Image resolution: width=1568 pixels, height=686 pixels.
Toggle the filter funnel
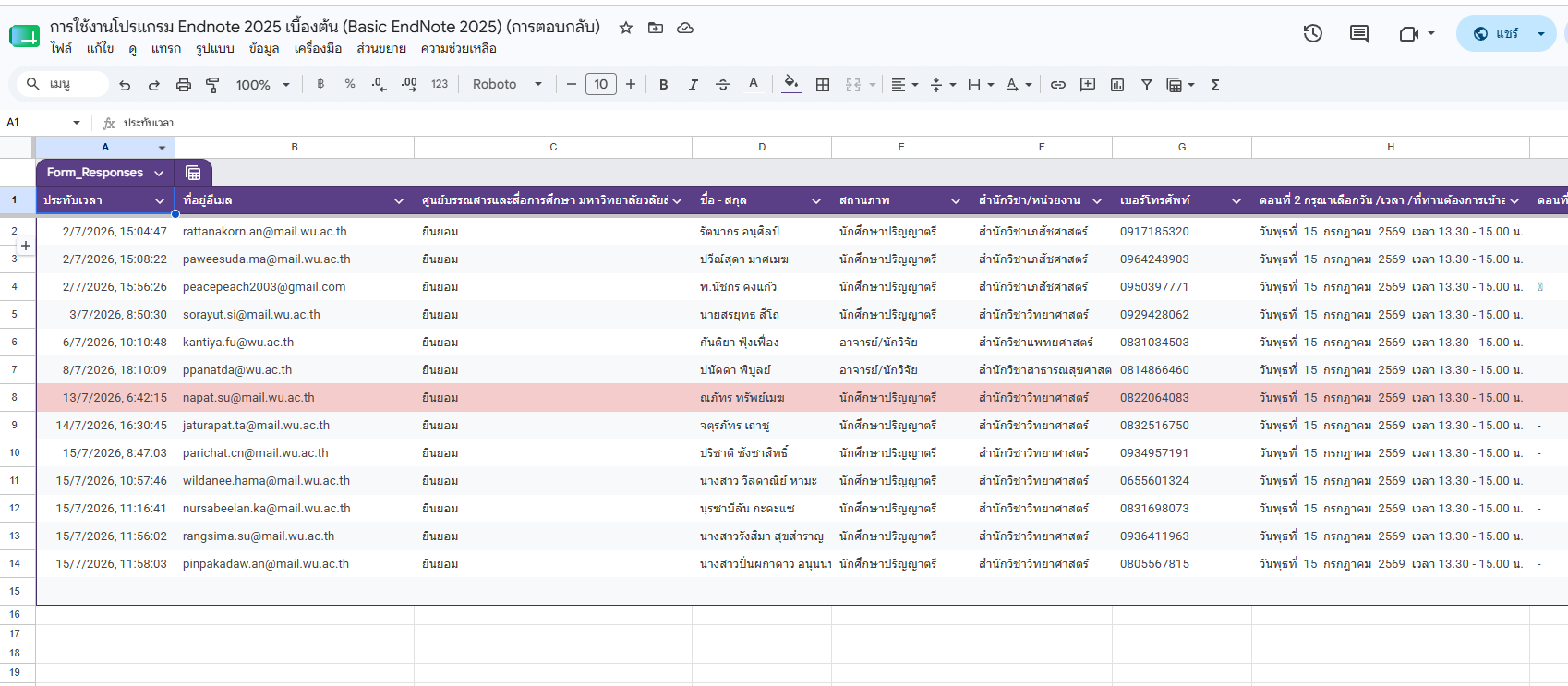(1147, 85)
